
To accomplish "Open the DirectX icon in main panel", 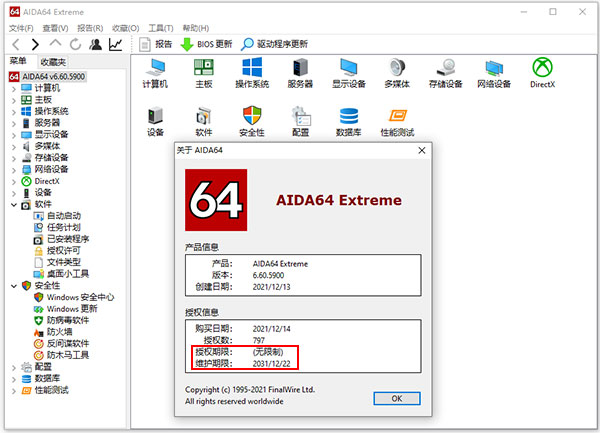I will (542, 73).
